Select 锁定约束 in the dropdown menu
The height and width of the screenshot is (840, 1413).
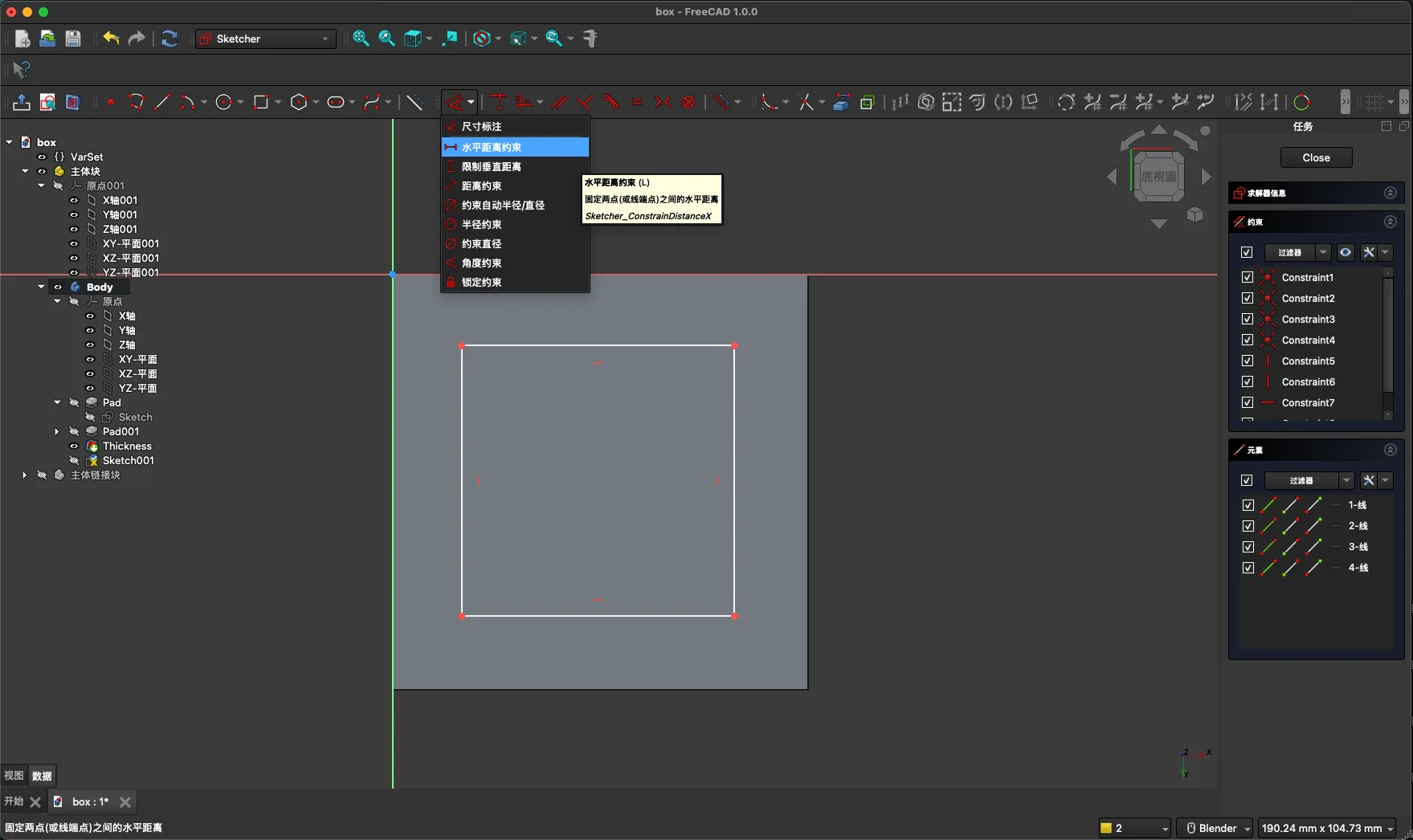point(481,282)
